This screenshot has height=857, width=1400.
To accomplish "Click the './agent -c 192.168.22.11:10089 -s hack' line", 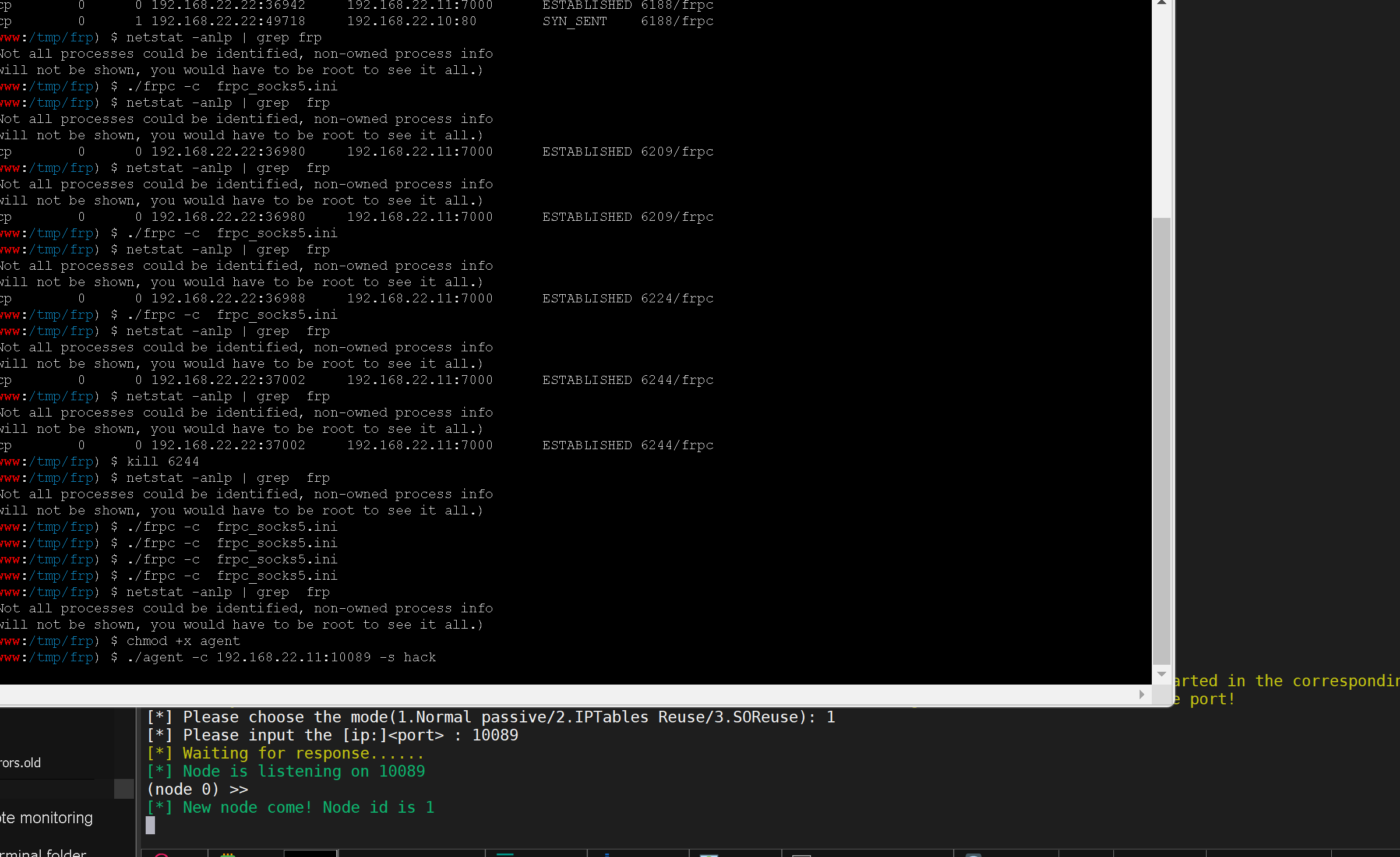I will 281,657.
